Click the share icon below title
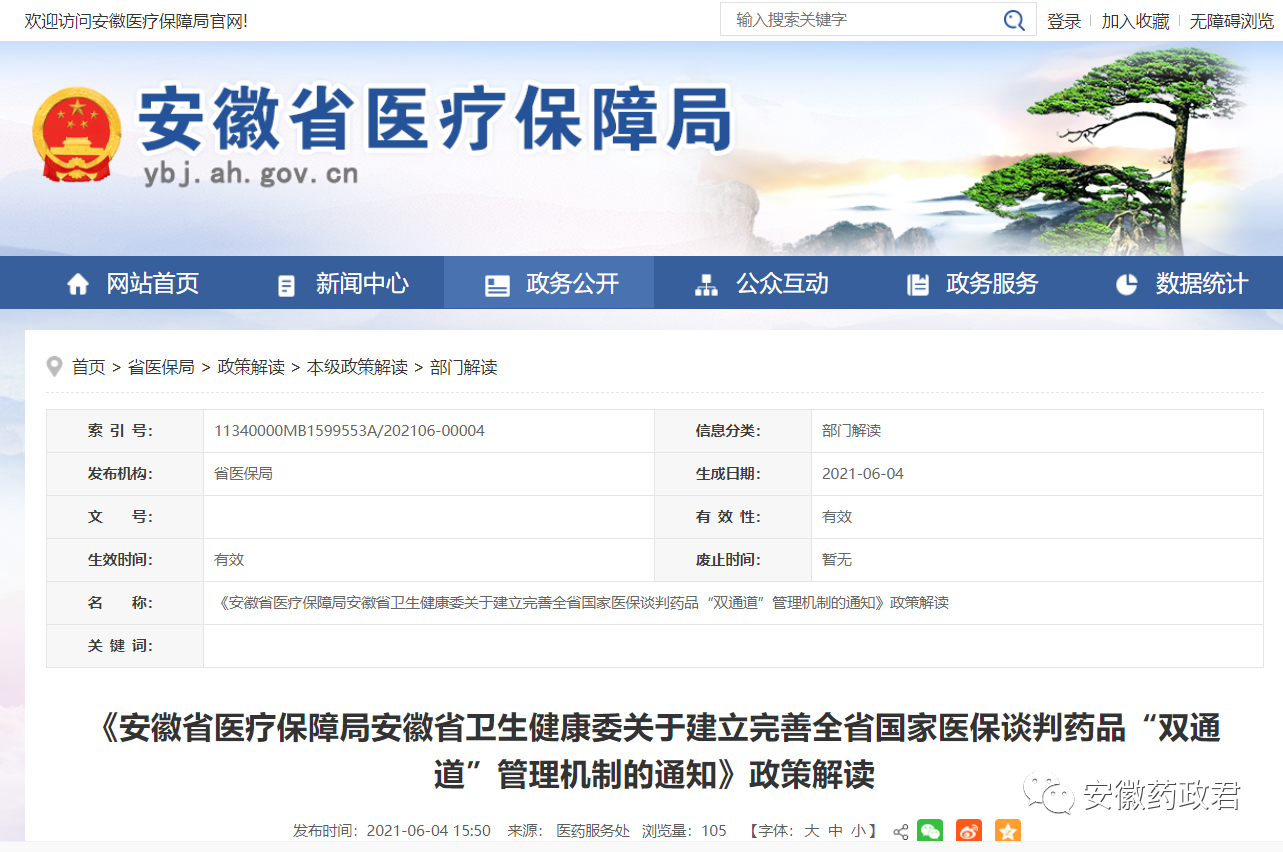 [900, 831]
